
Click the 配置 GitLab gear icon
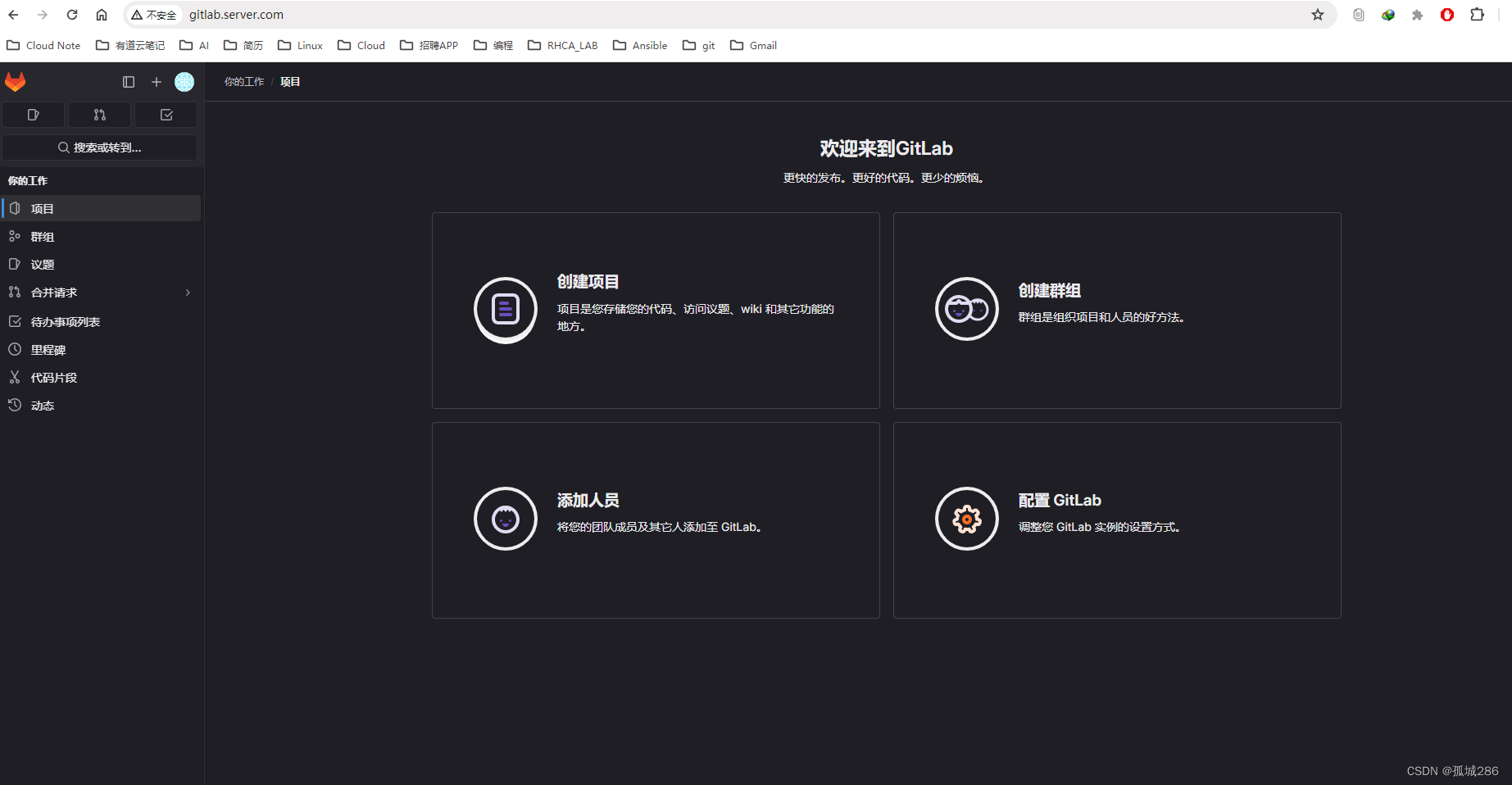point(967,519)
